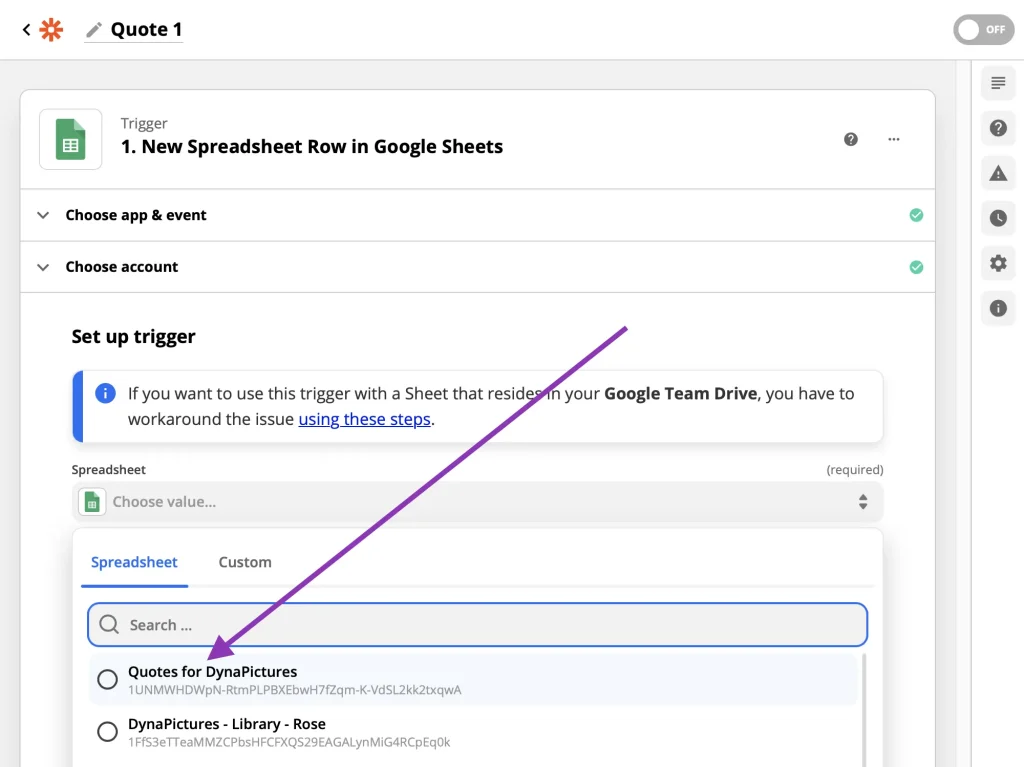Screen dimensions: 1024x767
Task: Focus the spreadsheet Search field
Action: coord(477,625)
